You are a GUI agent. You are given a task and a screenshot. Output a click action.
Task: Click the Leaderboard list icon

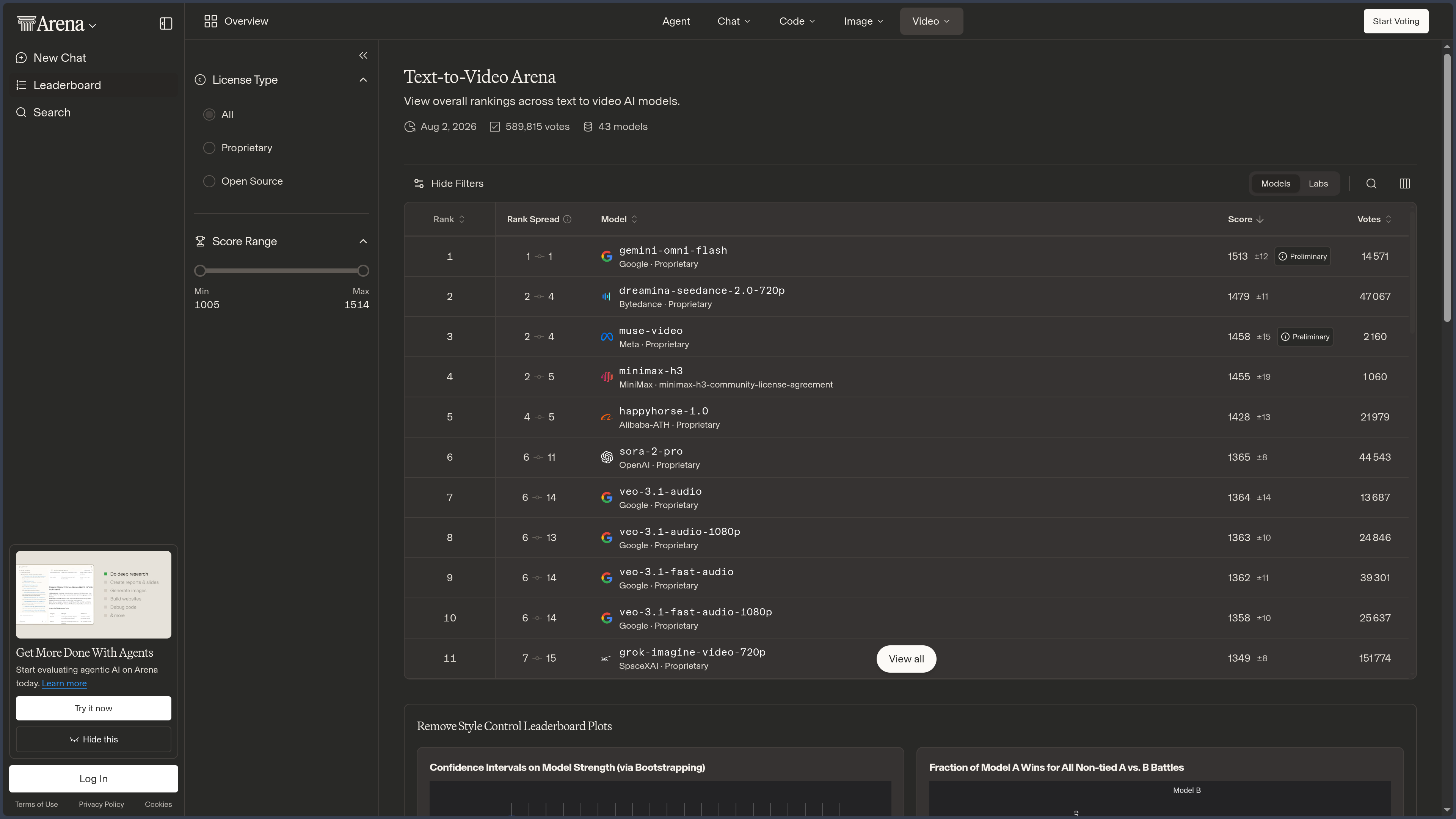tap(22, 85)
